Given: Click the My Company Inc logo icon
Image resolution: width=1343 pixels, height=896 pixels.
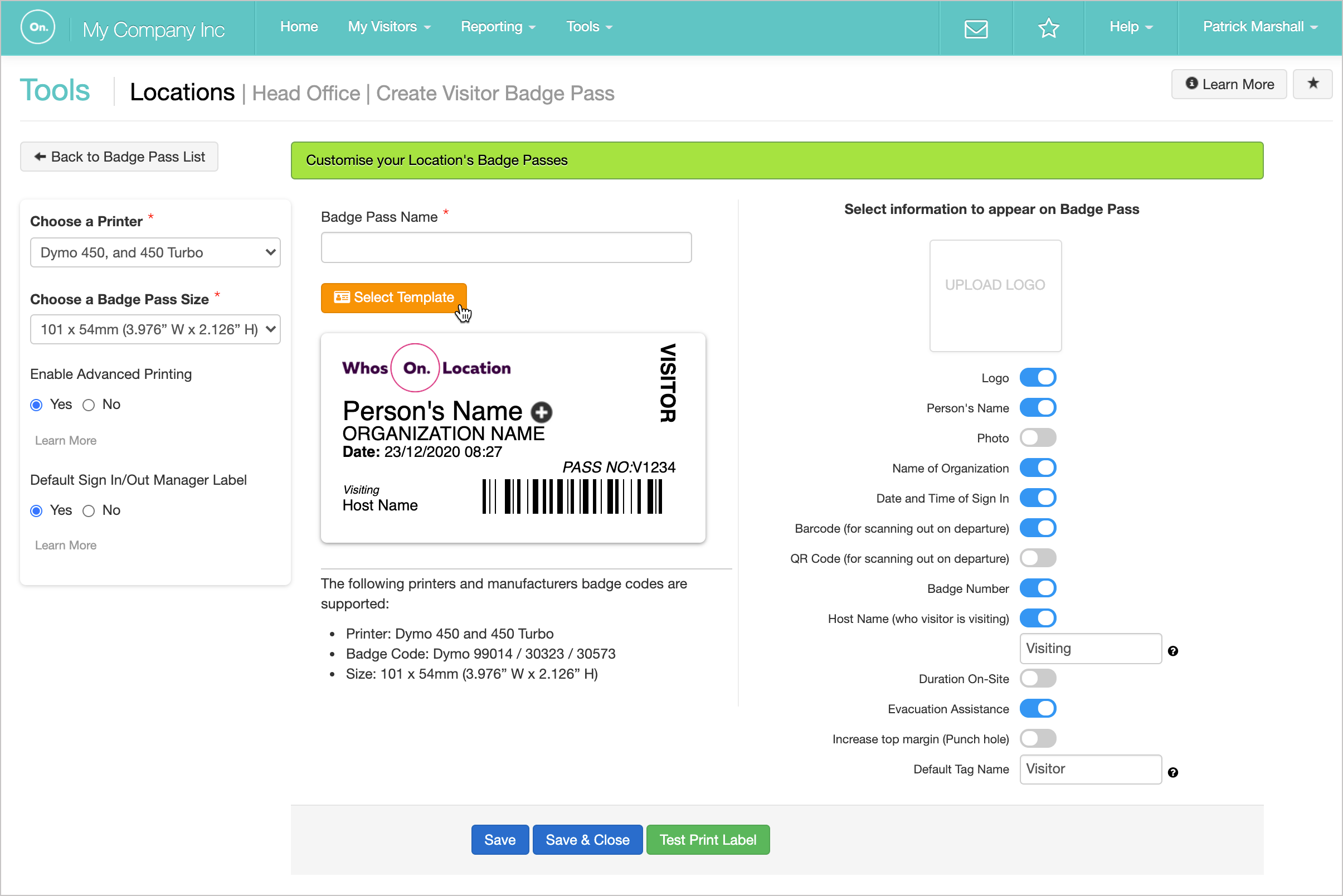Looking at the screenshot, I should tap(38, 27).
